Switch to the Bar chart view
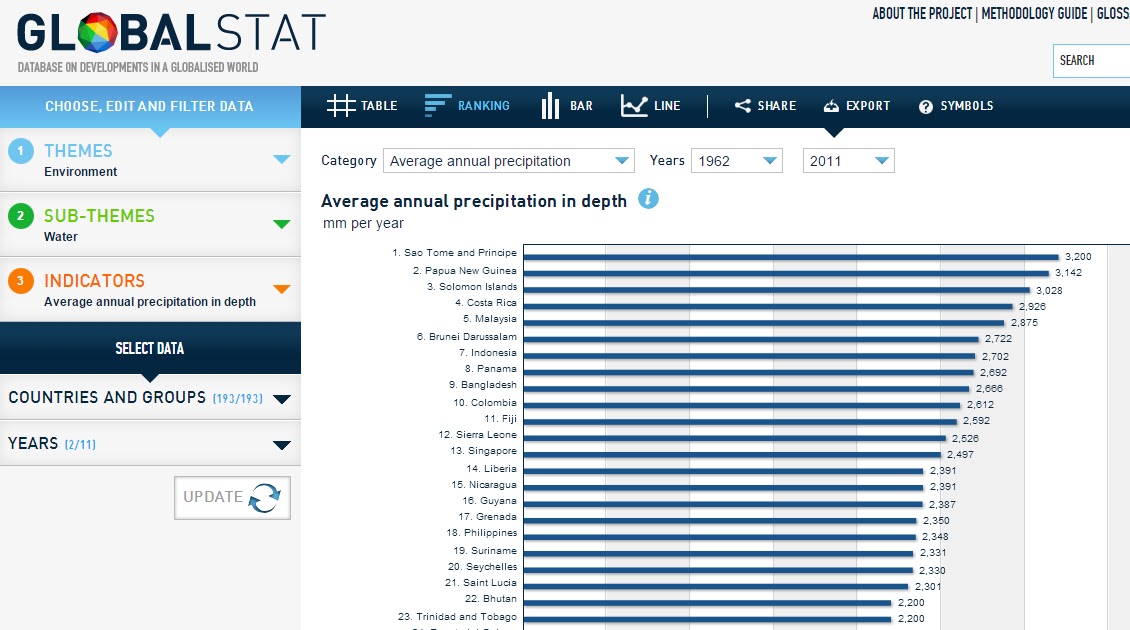 coord(566,106)
